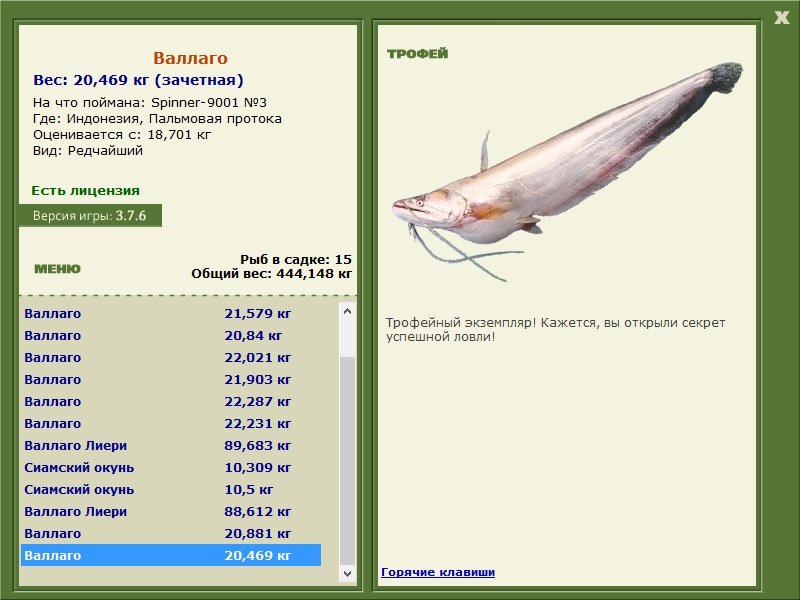Click the На что поймана: Spinner-9001 line
Image resolution: width=800 pixels, height=600 pixels.
click(x=149, y=103)
